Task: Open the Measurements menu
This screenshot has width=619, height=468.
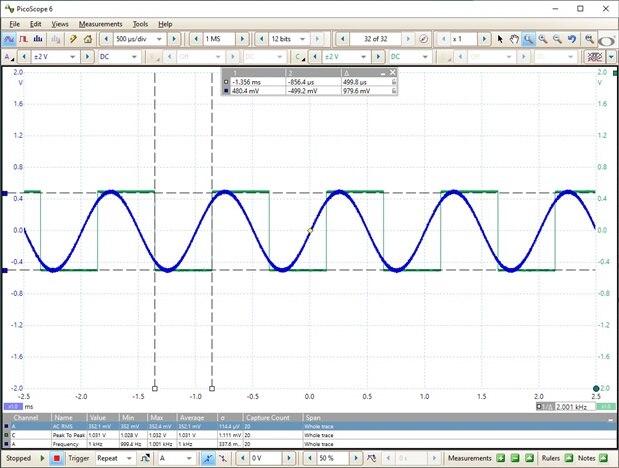Action: click(x=99, y=23)
